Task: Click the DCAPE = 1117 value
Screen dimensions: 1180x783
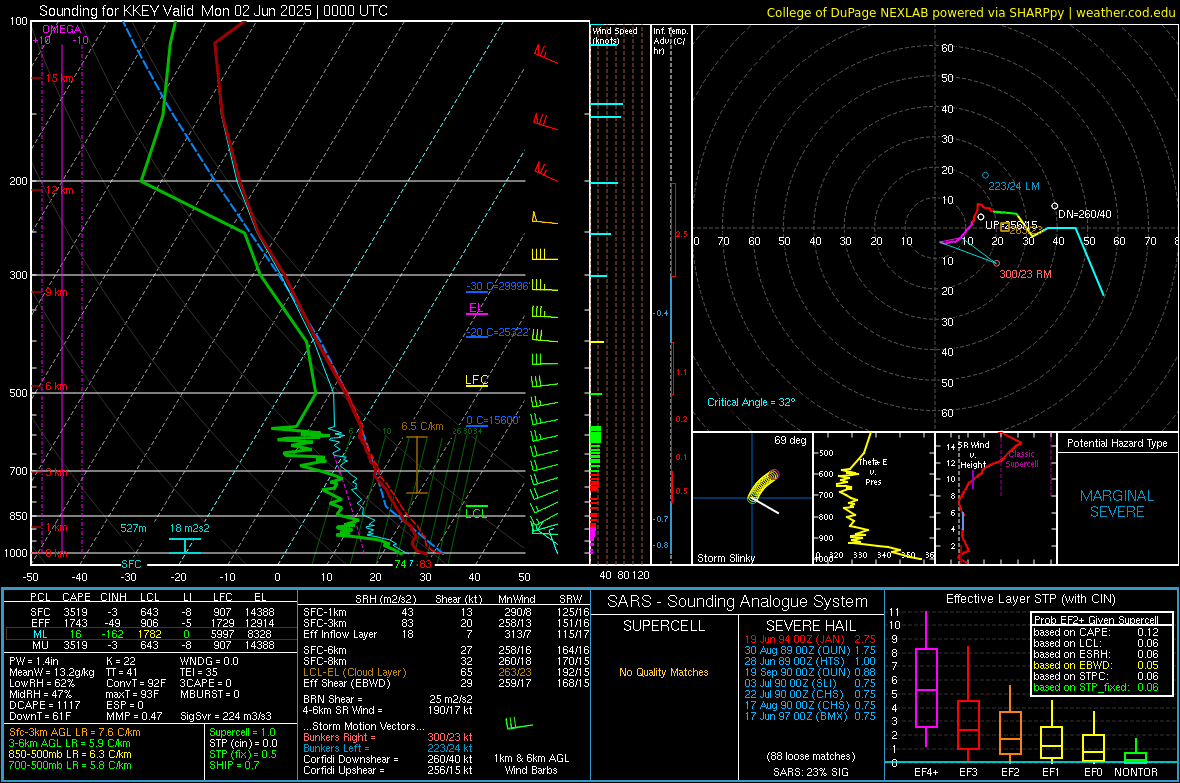Action: coord(44,705)
